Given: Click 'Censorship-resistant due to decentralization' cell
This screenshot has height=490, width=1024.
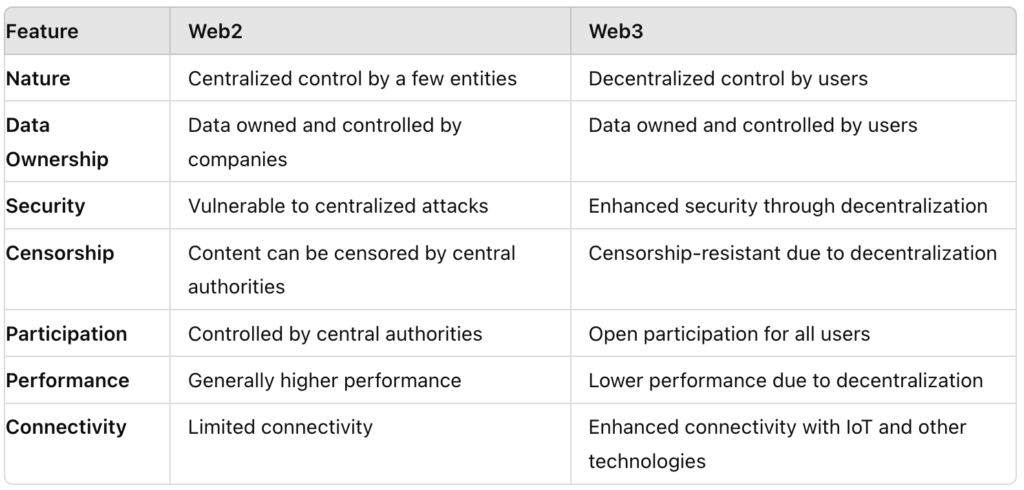Looking at the screenshot, I should coord(792,253).
